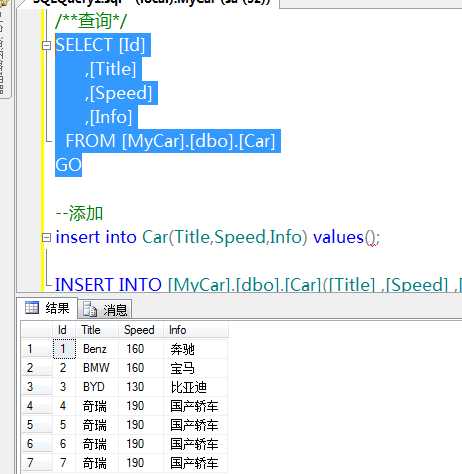Click the SELECT [Id] line
Viewport: 462px width, 474px height.
coord(100,45)
